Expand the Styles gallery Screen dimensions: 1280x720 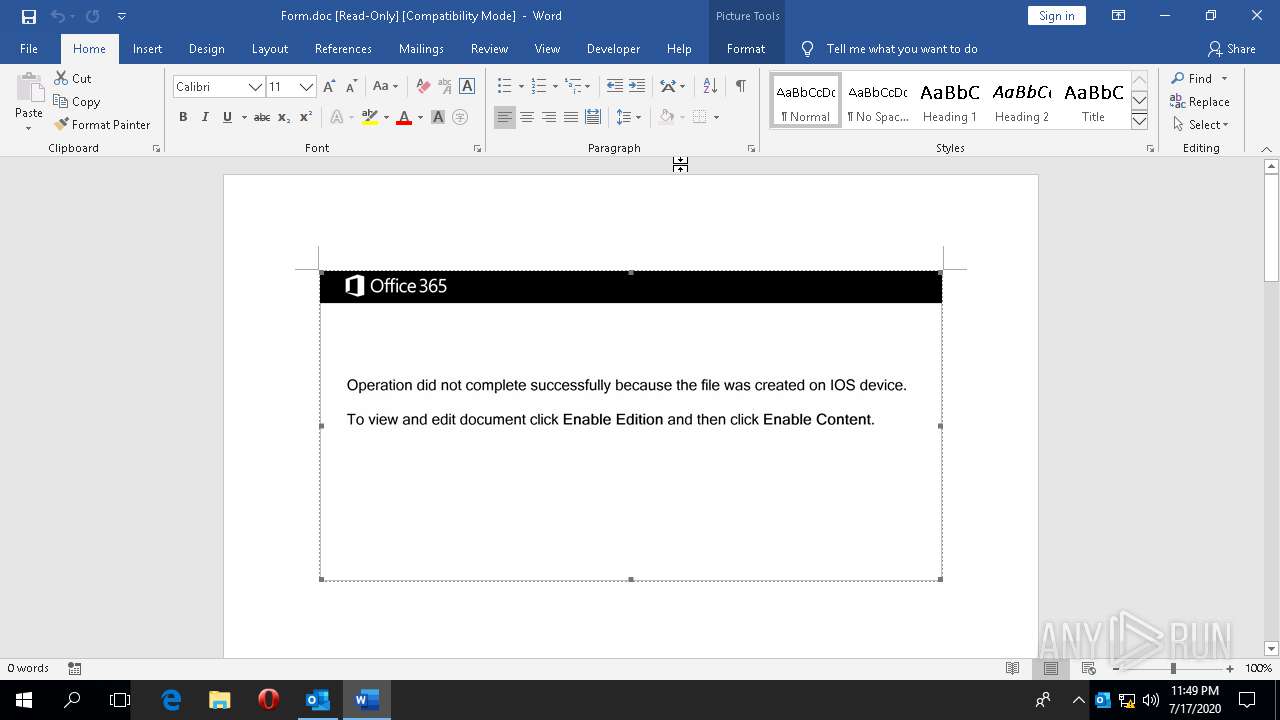coord(1139,121)
